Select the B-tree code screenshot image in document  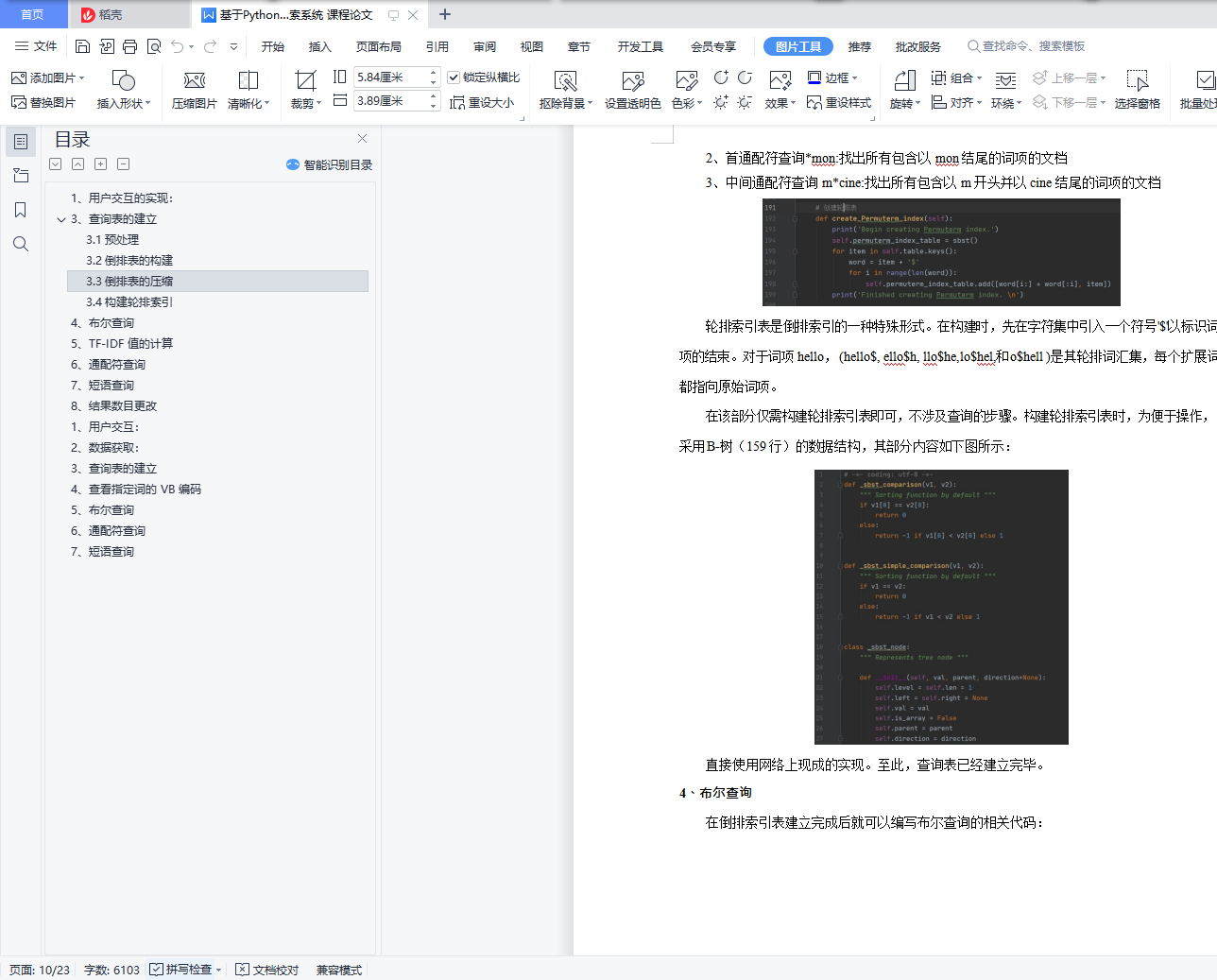point(941,607)
